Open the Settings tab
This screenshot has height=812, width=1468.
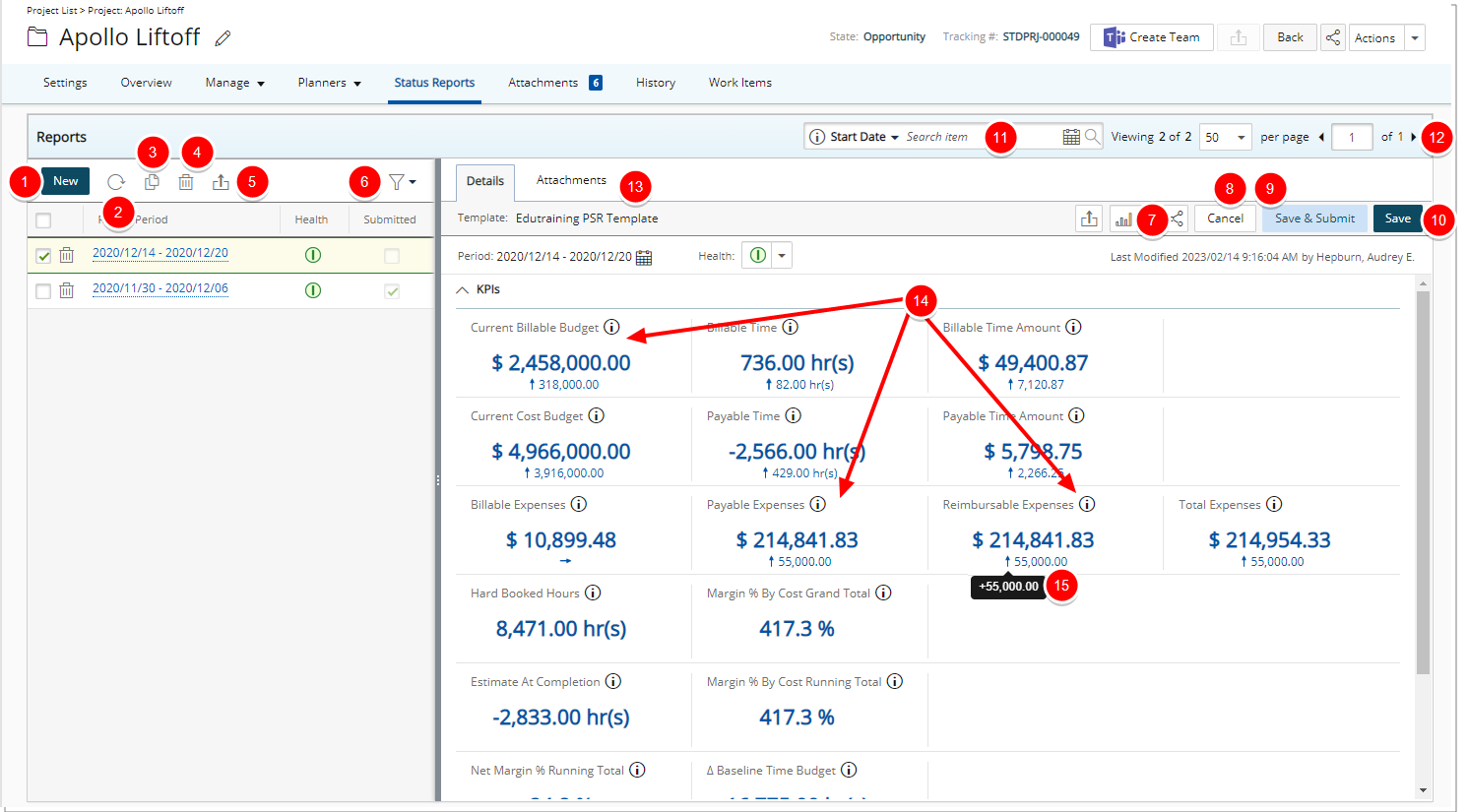[x=65, y=83]
